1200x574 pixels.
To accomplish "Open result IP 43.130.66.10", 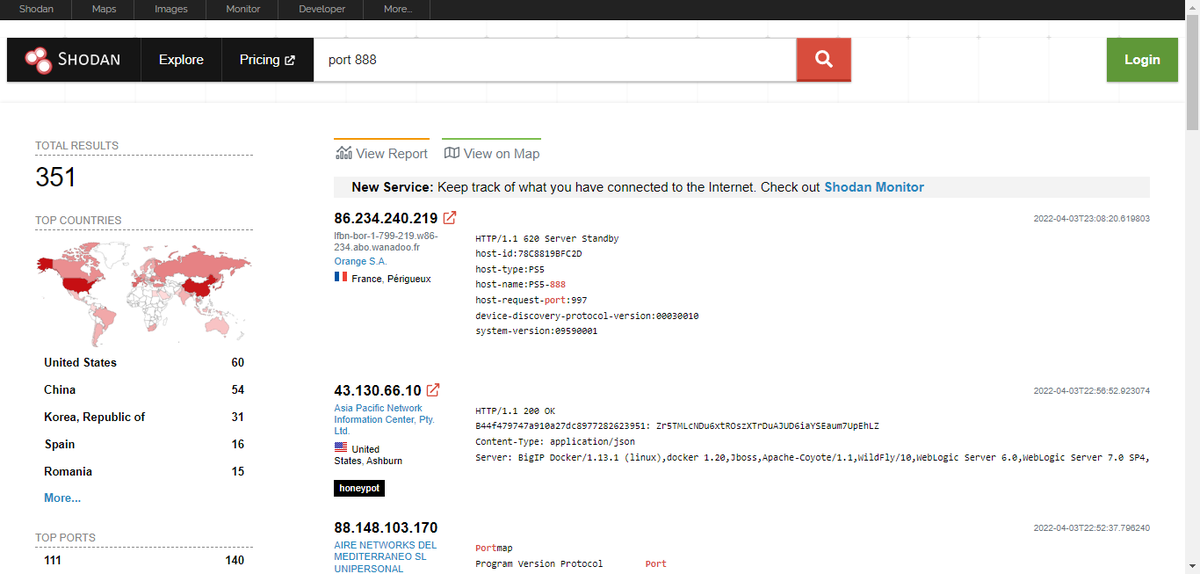I will [378, 390].
